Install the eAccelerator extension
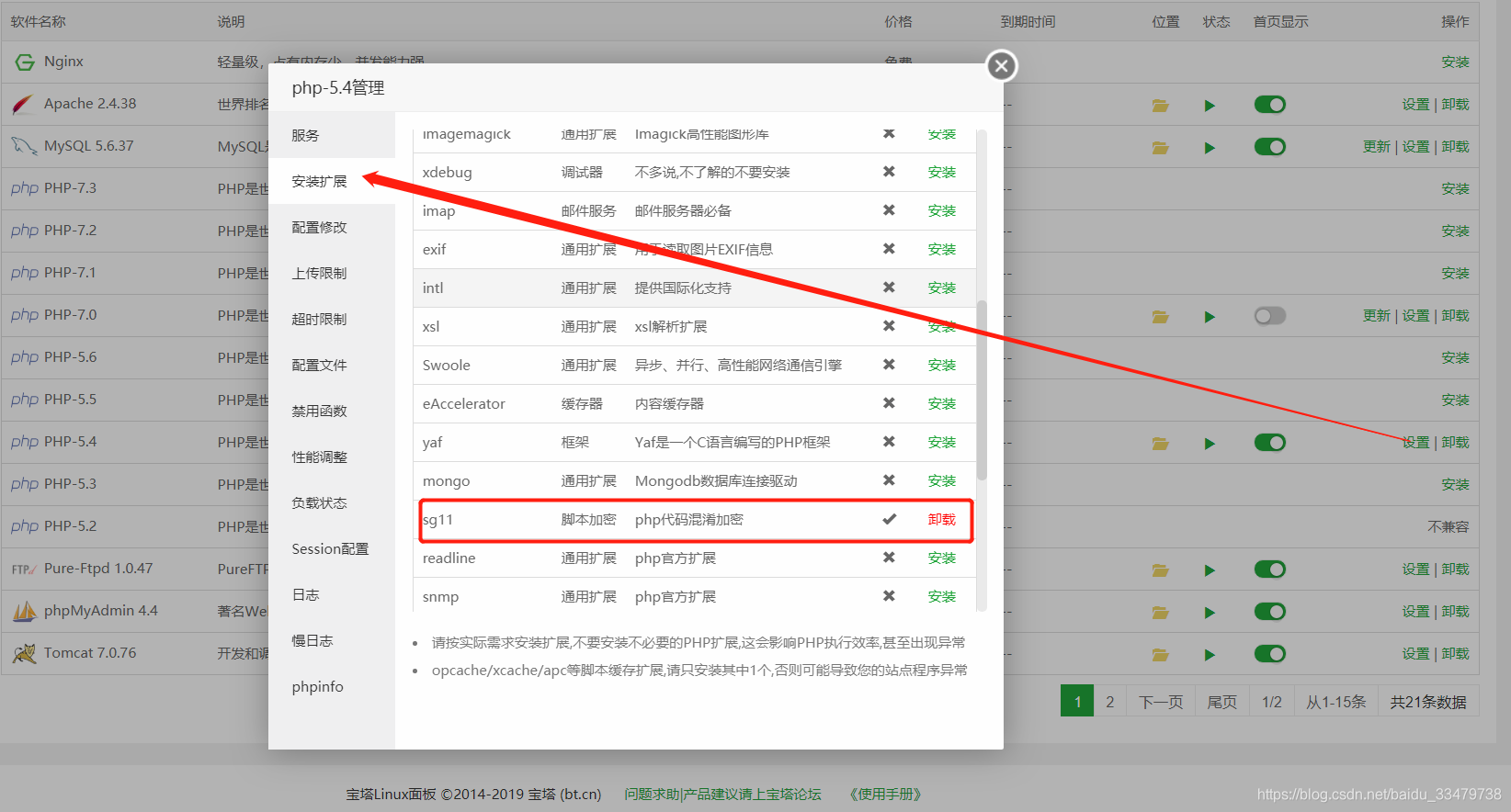The height and width of the screenshot is (812, 1511). (x=942, y=403)
